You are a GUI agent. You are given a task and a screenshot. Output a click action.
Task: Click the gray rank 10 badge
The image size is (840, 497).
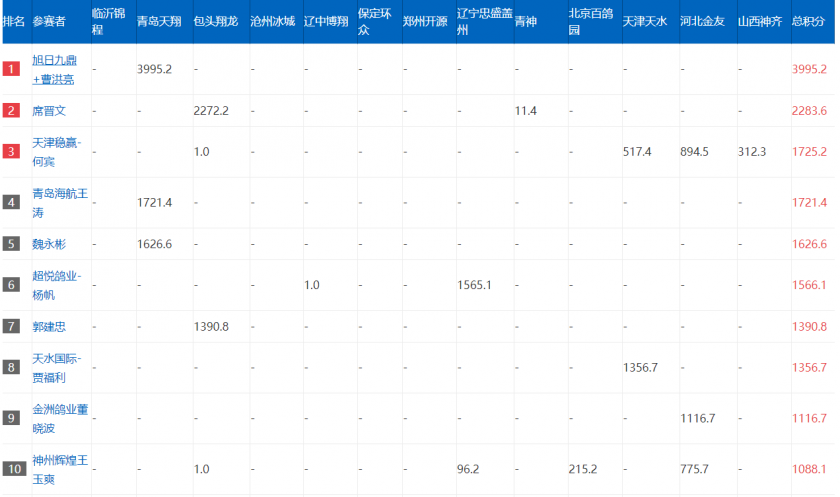[14, 469]
